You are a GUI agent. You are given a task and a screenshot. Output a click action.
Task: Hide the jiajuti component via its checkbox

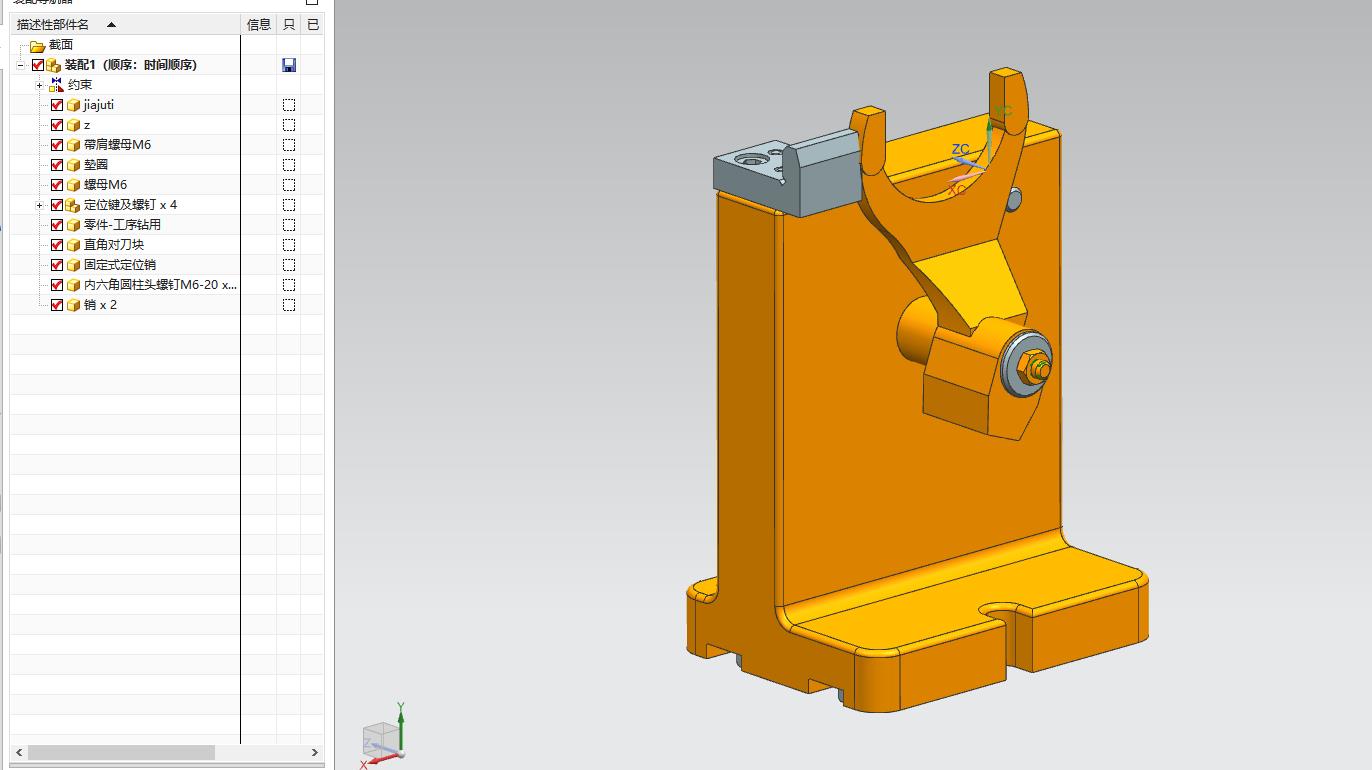[57, 105]
